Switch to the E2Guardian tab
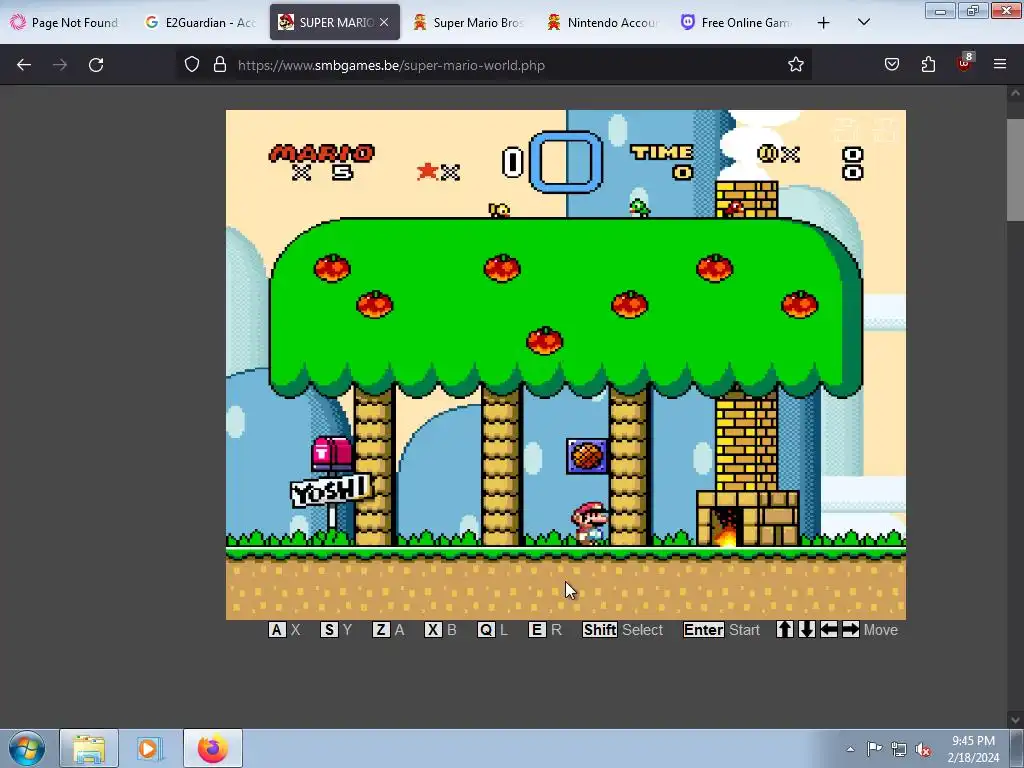This screenshot has height=768, width=1024. tap(200, 22)
